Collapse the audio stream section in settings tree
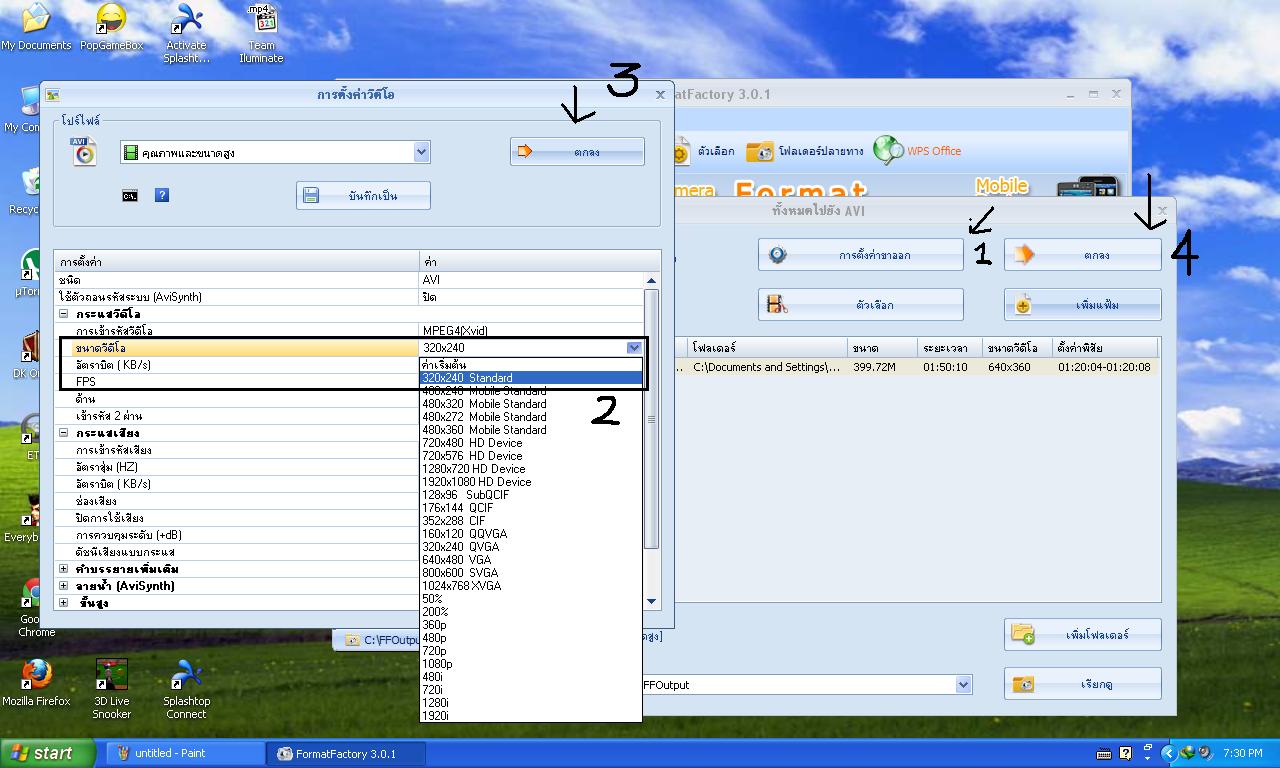The width and height of the screenshot is (1280, 768). point(64,433)
